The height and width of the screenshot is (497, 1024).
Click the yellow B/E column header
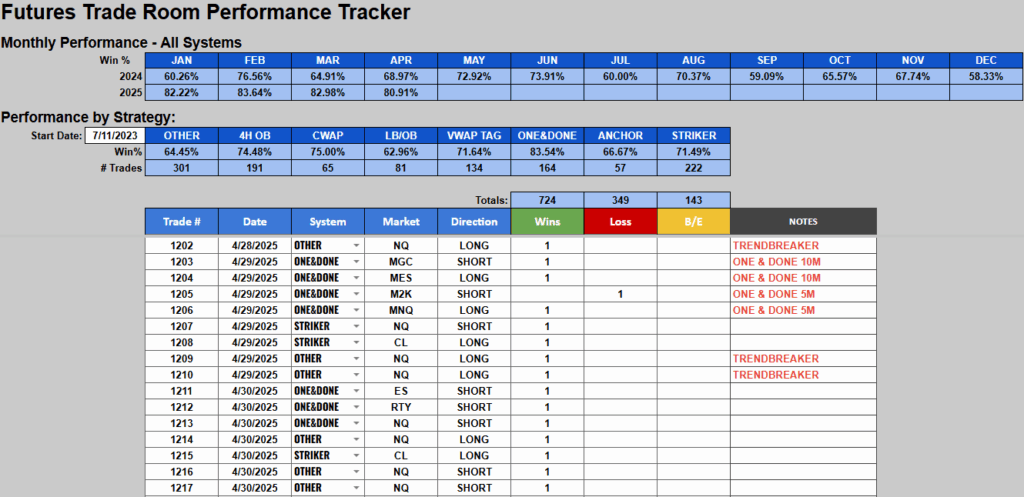tap(693, 221)
